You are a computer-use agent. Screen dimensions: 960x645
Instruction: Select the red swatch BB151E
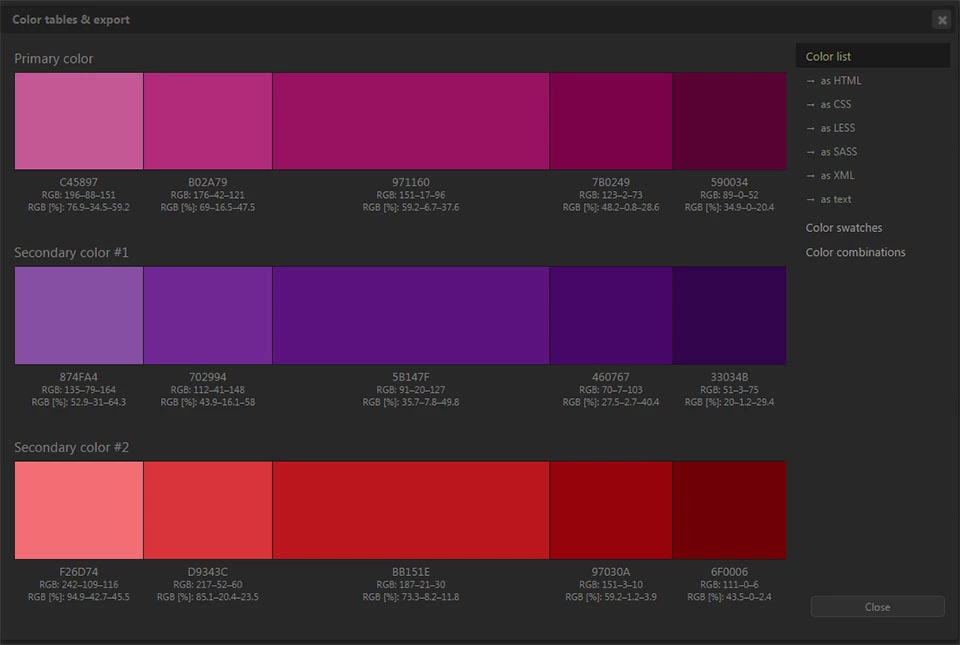[x=410, y=510]
